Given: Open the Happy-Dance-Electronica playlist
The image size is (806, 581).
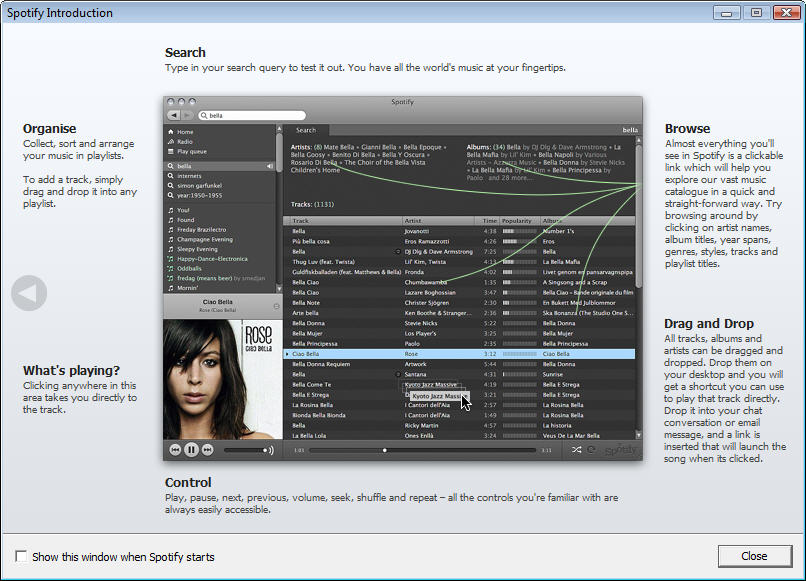Looking at the screenshot, I should (x=212, y=259).
